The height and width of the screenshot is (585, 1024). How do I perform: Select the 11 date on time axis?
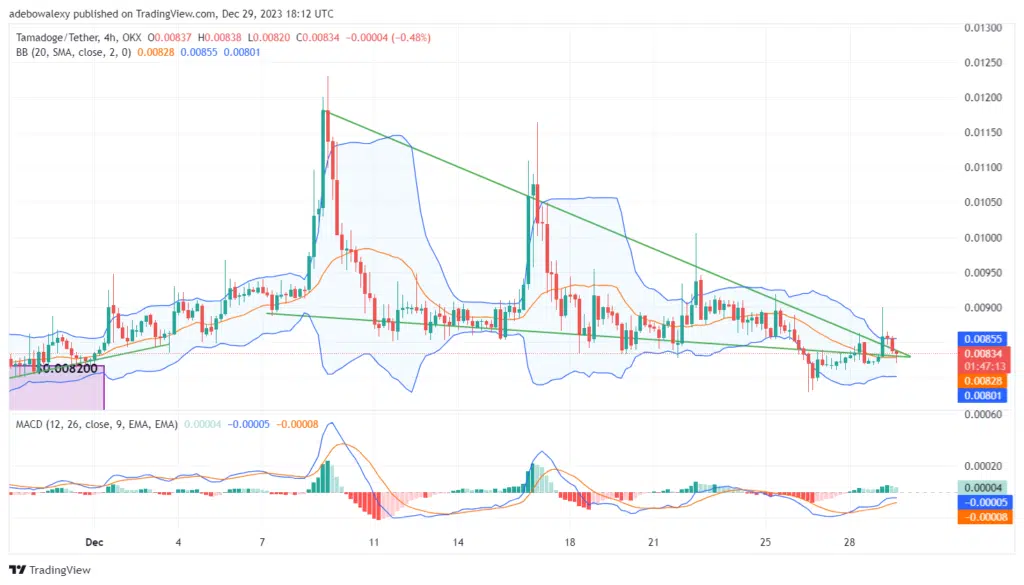click(373, 541)
